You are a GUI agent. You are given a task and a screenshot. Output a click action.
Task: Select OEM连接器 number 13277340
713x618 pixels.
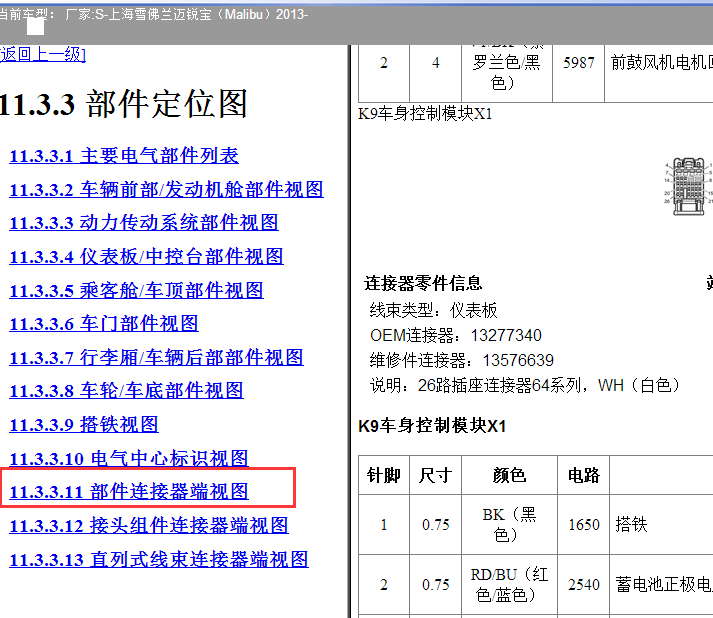tap(506, 336)
